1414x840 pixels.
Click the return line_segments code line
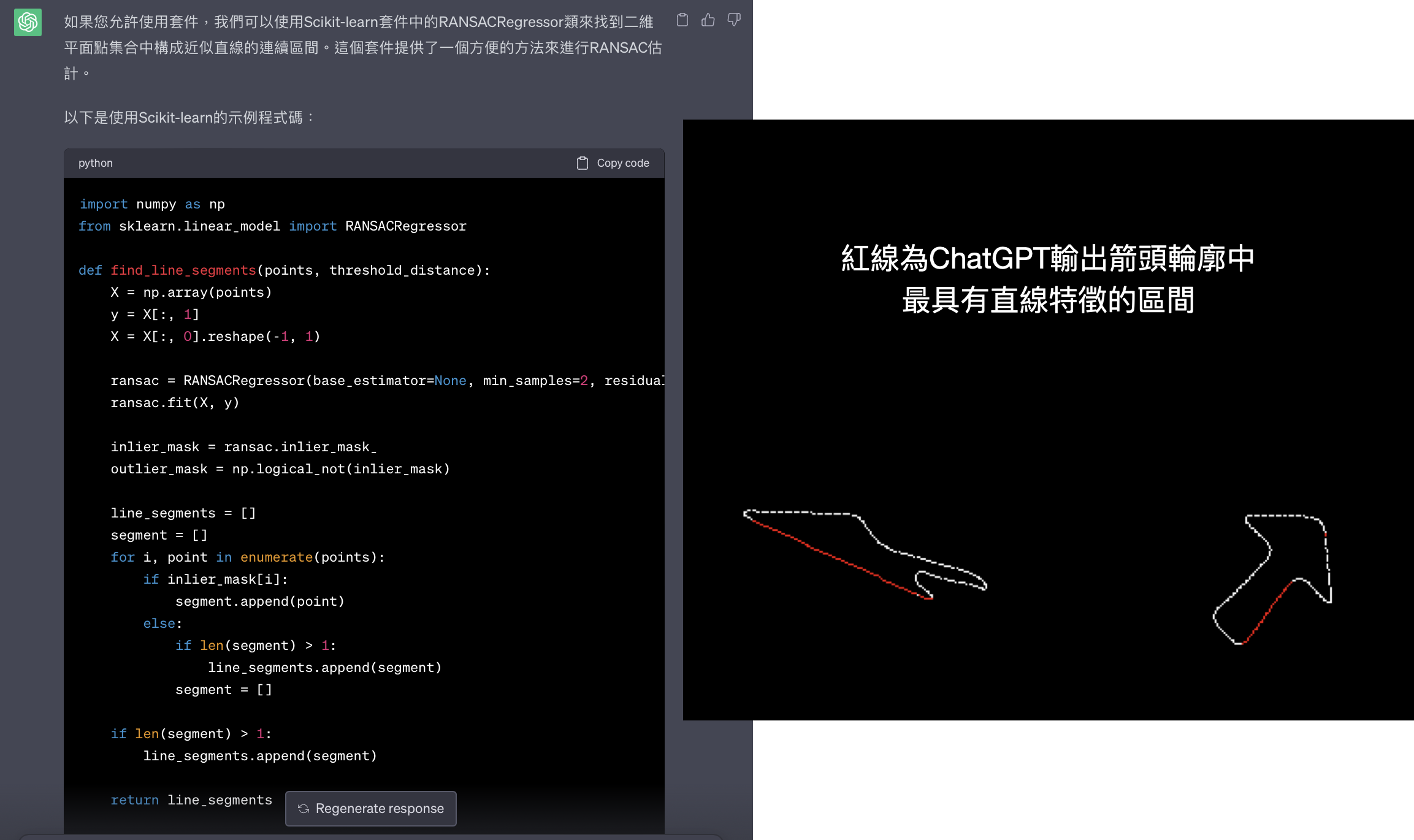[191, 800]
